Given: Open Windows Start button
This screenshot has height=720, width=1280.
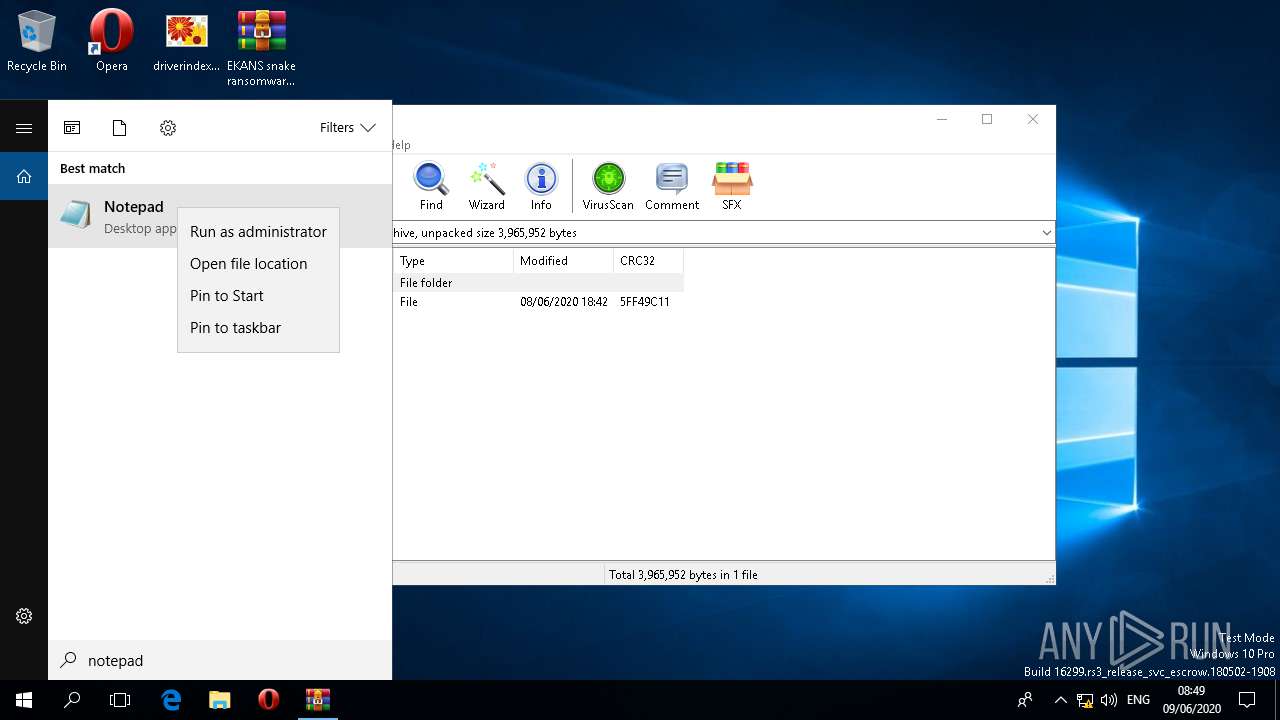Looking at the screenshot, I should (x=24, y=700).
